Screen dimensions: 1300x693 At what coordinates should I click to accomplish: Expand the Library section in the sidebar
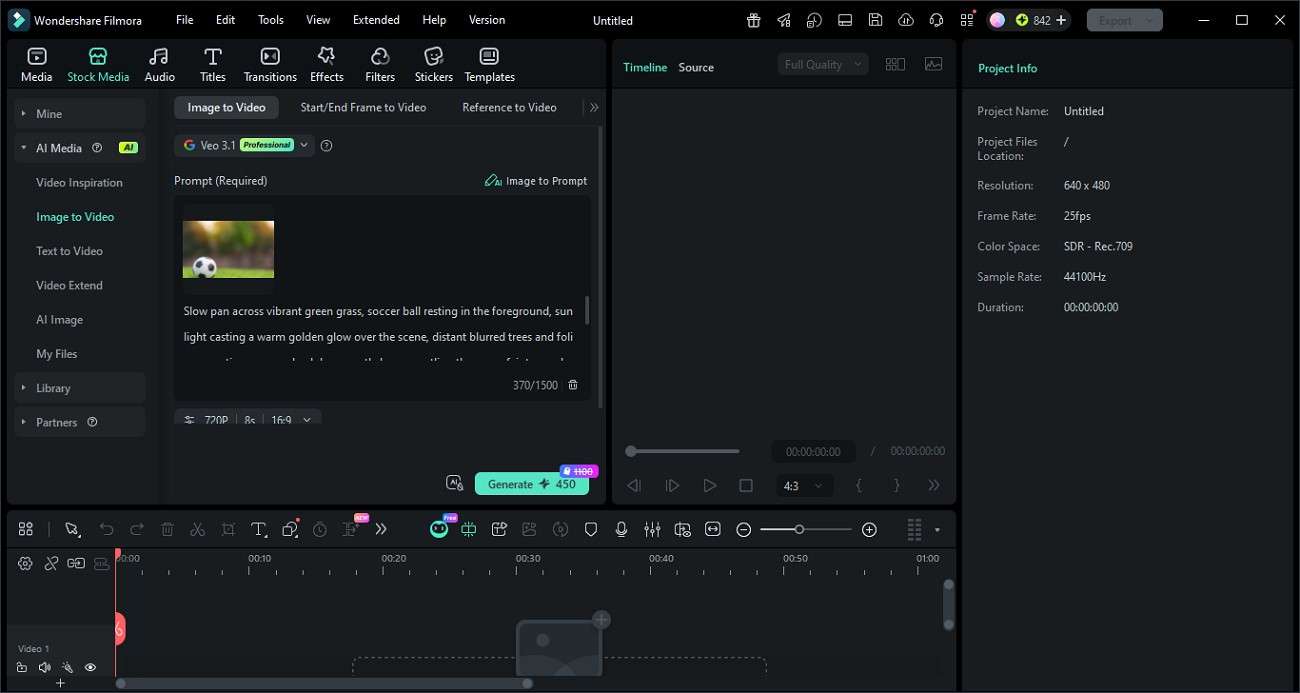point(53,387)
